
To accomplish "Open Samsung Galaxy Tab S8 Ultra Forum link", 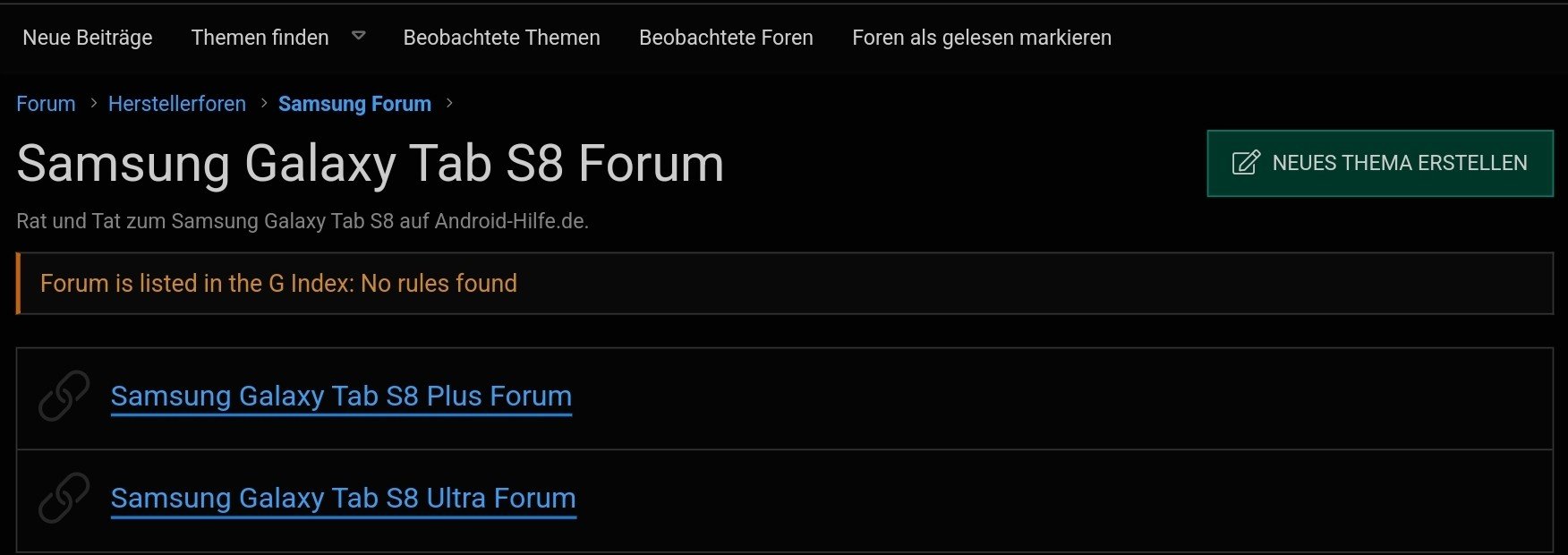I will pyautogui.click(x=344, y=499).
